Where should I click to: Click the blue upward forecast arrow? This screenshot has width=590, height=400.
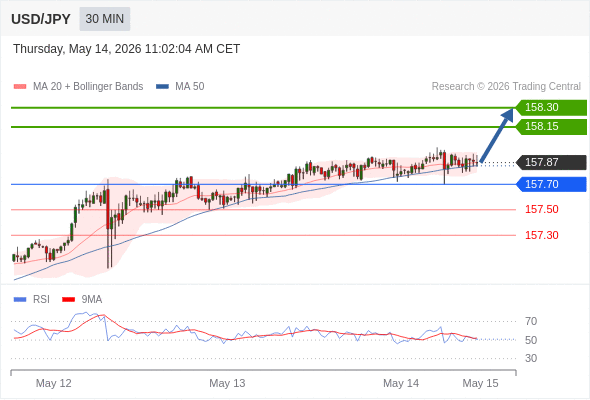497,135
